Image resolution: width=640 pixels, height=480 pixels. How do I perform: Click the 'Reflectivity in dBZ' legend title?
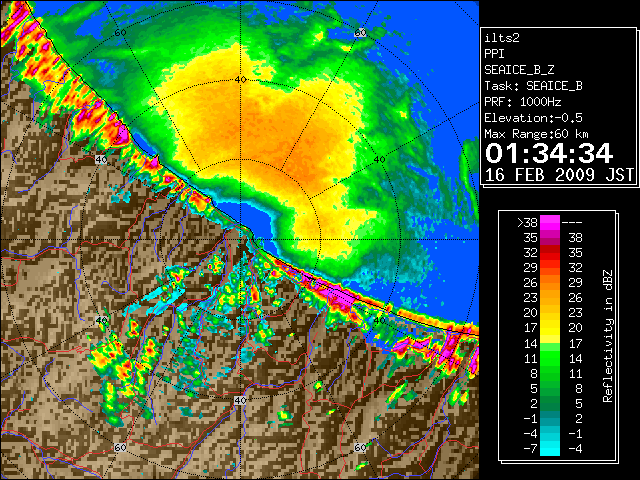pos(608,336)
